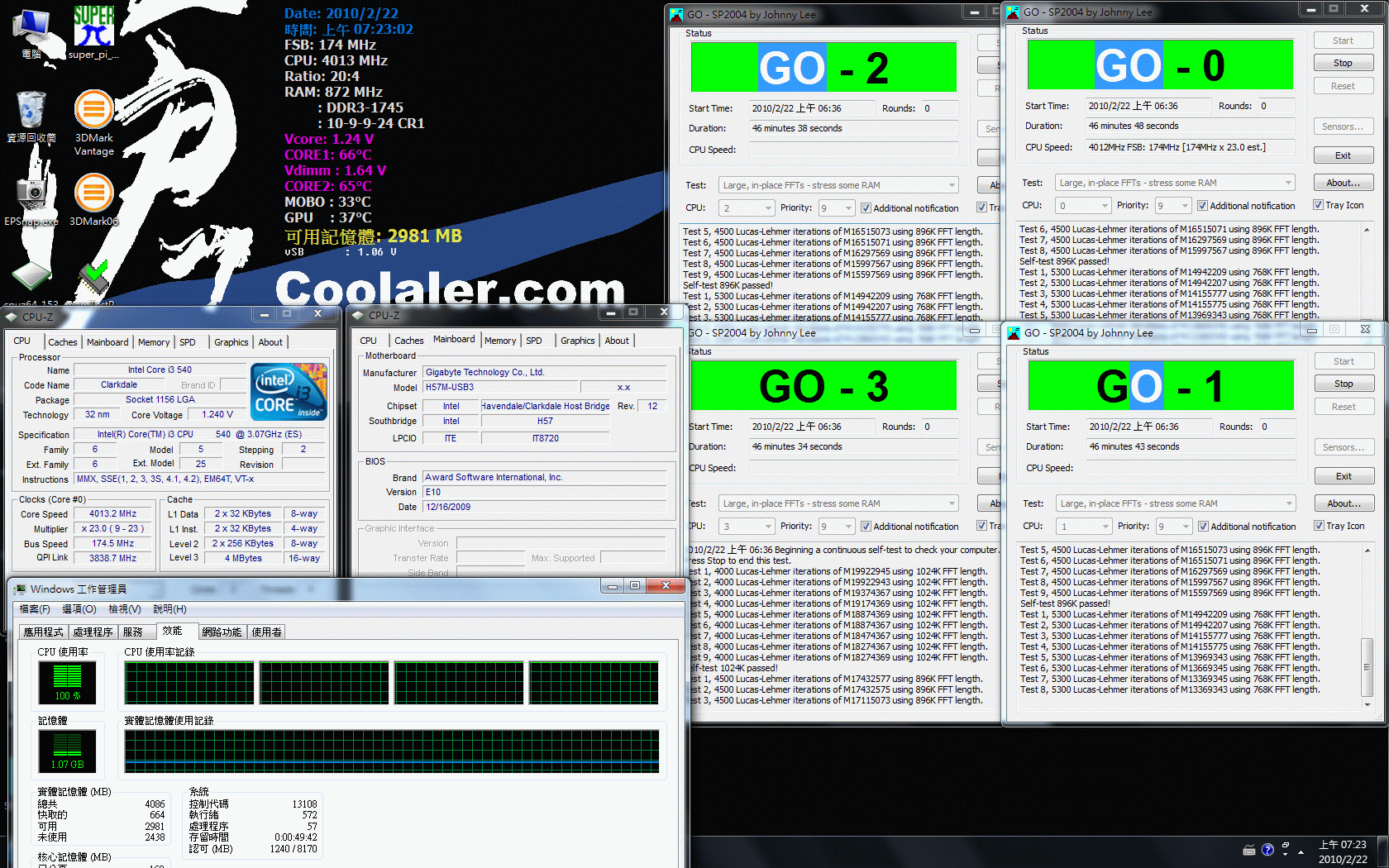Click the GO-1 log scroll down arrow
The width and height of the screenshot is (1389, 868).
pos(1367,705)
